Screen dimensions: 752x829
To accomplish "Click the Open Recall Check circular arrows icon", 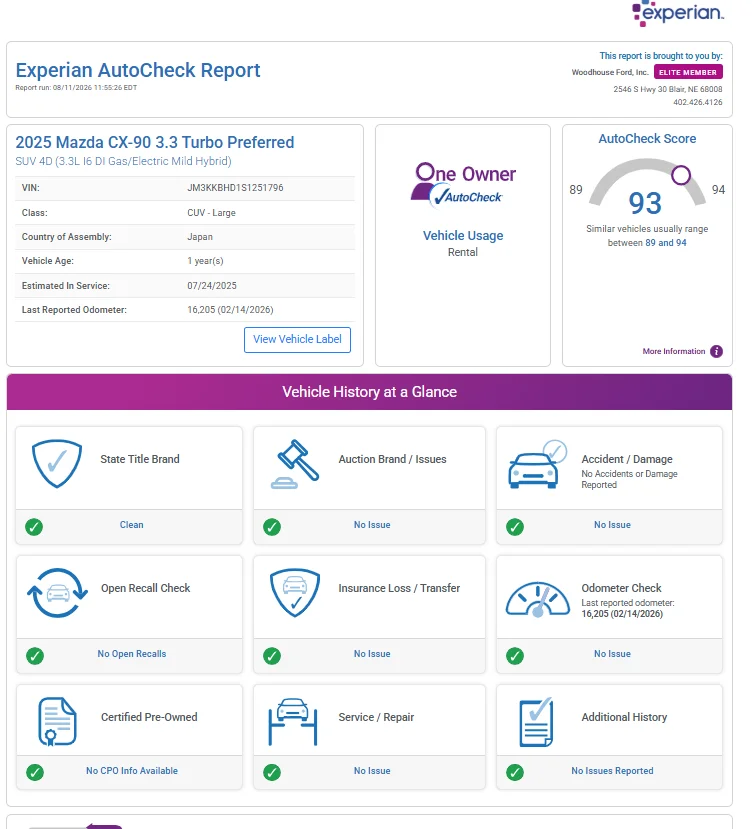I will click(x=57, y=593).
